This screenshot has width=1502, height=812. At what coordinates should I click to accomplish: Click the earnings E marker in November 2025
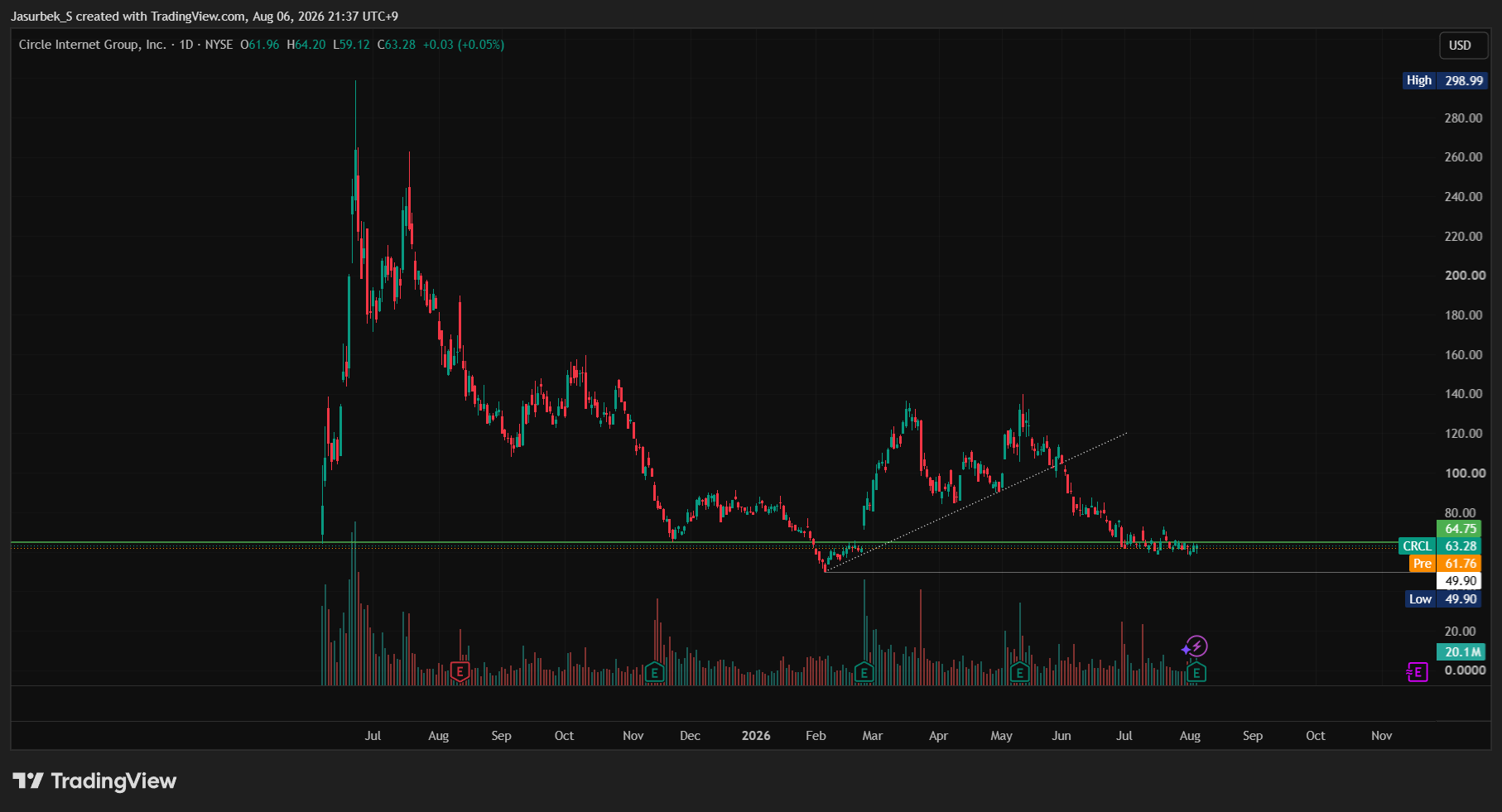pyautogui.click(x=654, y=672)
